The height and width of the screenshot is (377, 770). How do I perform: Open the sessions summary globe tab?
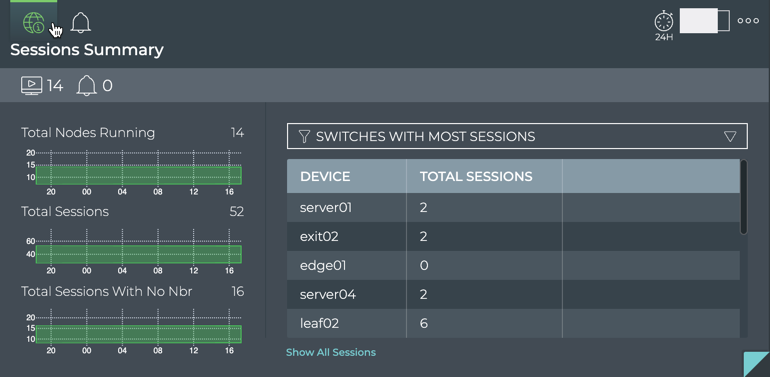tap(33, 23)
